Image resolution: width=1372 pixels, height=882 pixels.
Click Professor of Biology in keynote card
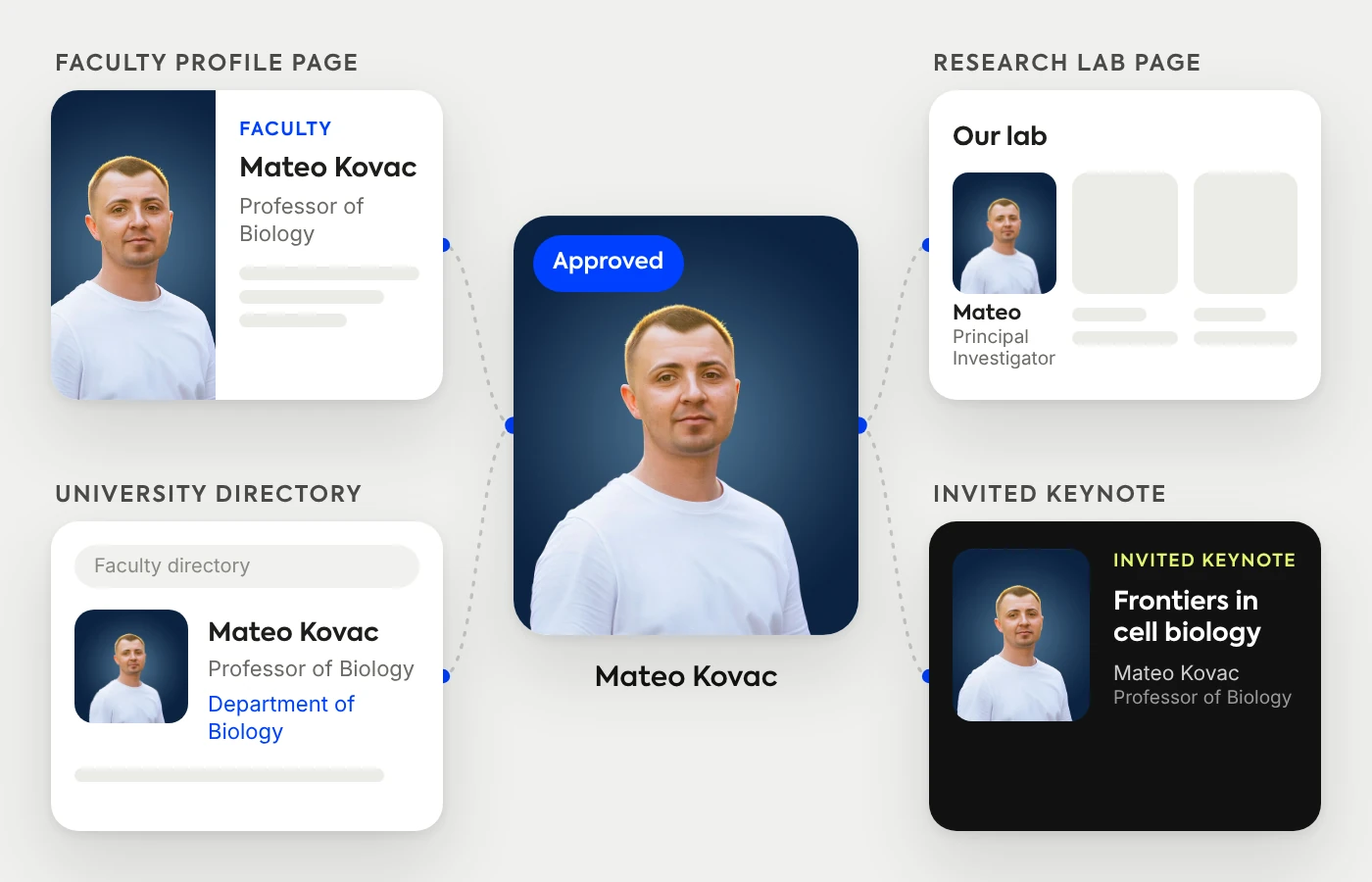[1202, 698]
